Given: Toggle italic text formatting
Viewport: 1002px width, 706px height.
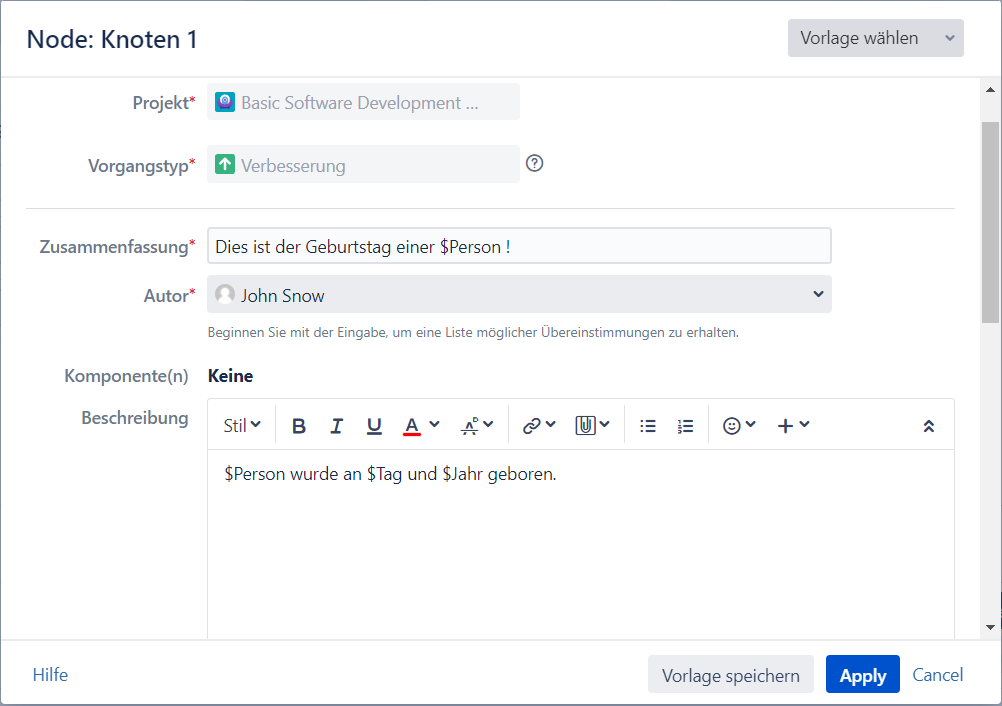Looking at the screenshot, I should tap(337, 426).
